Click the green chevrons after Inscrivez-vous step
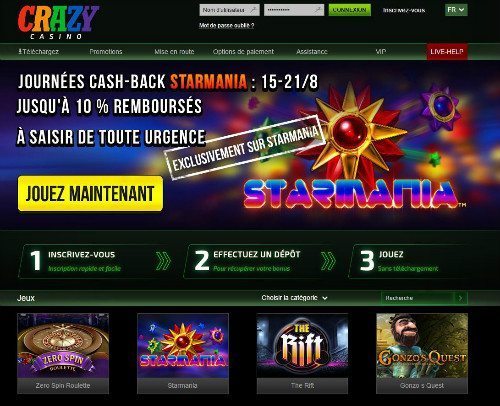The image size is (500, 406). [x=163, y=261]
